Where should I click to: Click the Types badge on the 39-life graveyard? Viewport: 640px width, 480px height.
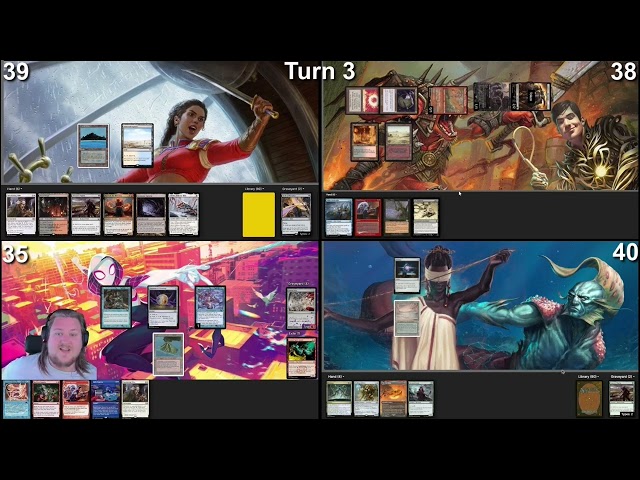304,234
